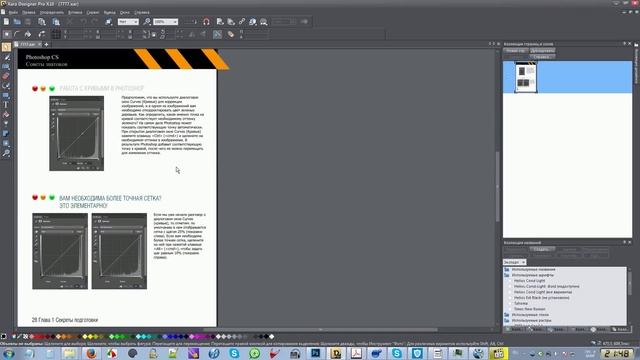The width and height of the screenshot is (640, 360).
Task: Select the Zoom tool in toolbox
Action: pos(6,153)
